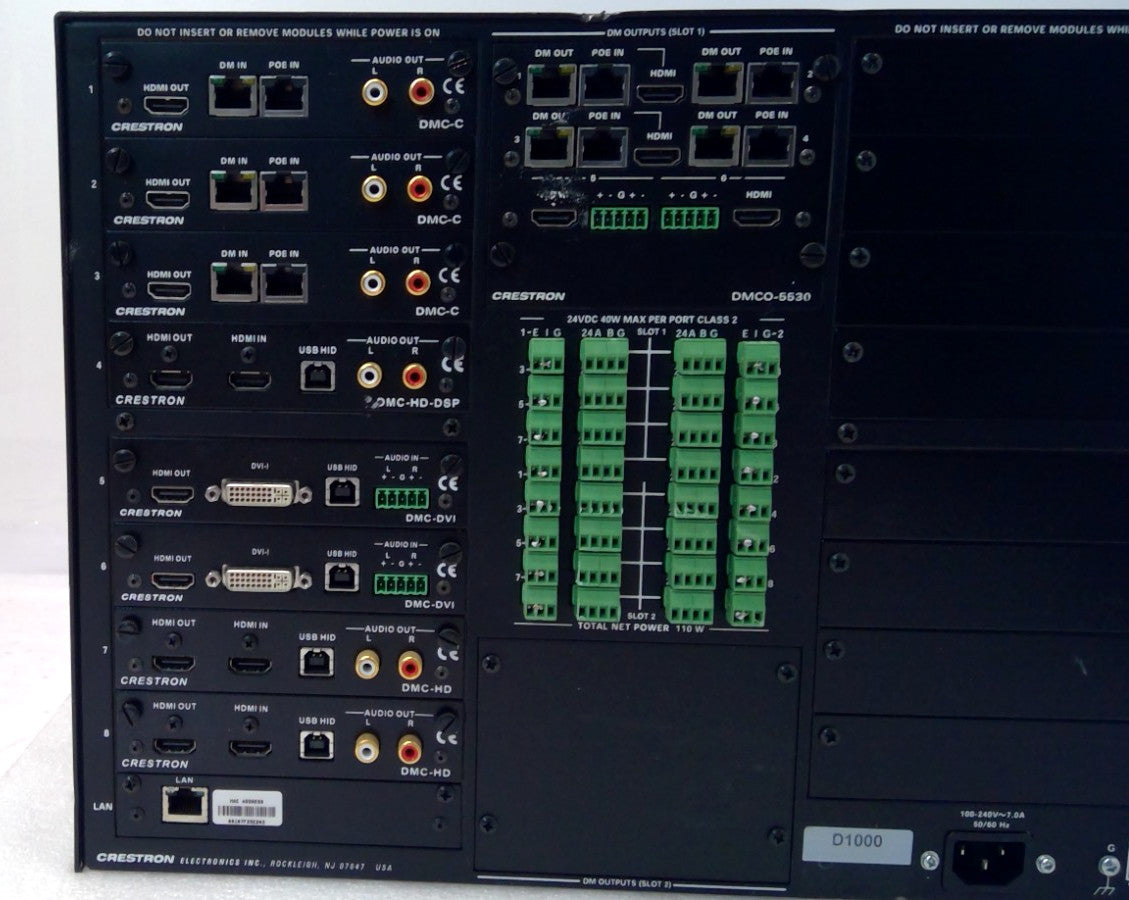Select the HDMI port between DM outputs 3 and 4

click(657, 156)
